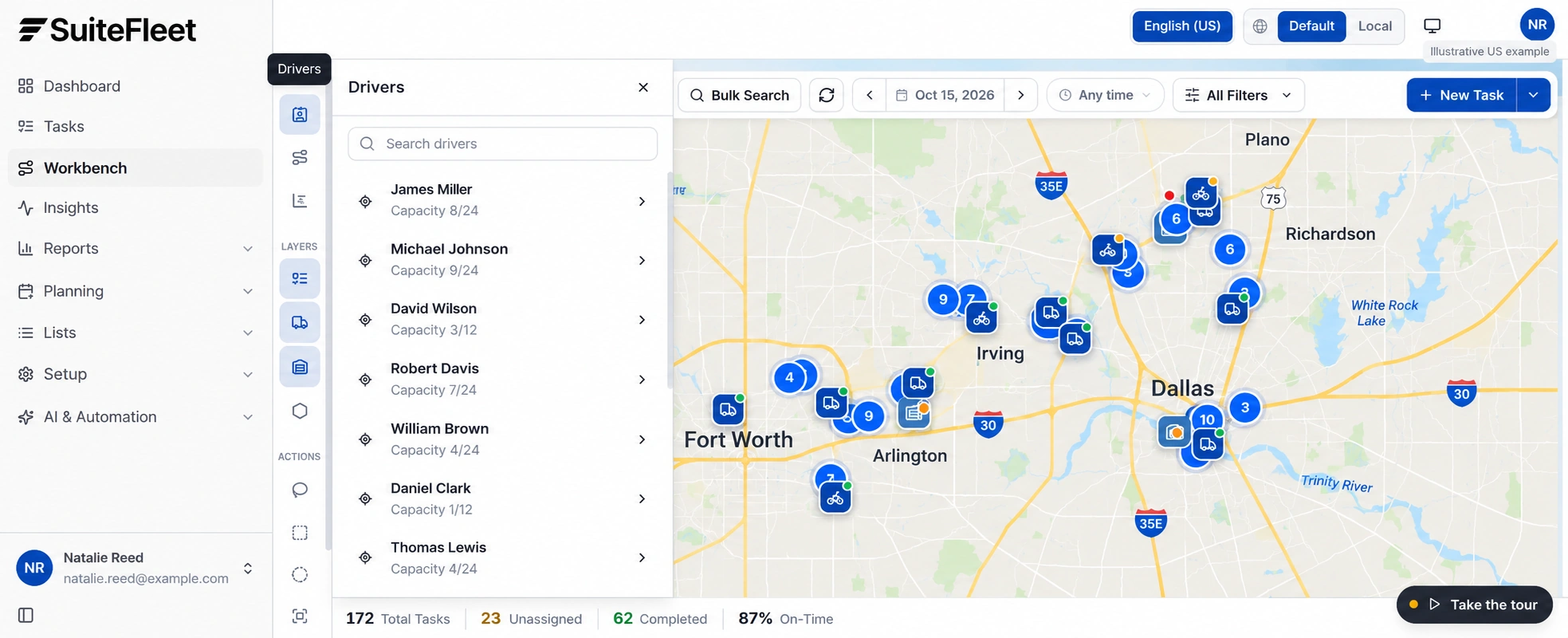Expand Daniel Clark driver details
Image resolution: width=1568 pixels, height=638 pixels.
[x=642, y=498]
